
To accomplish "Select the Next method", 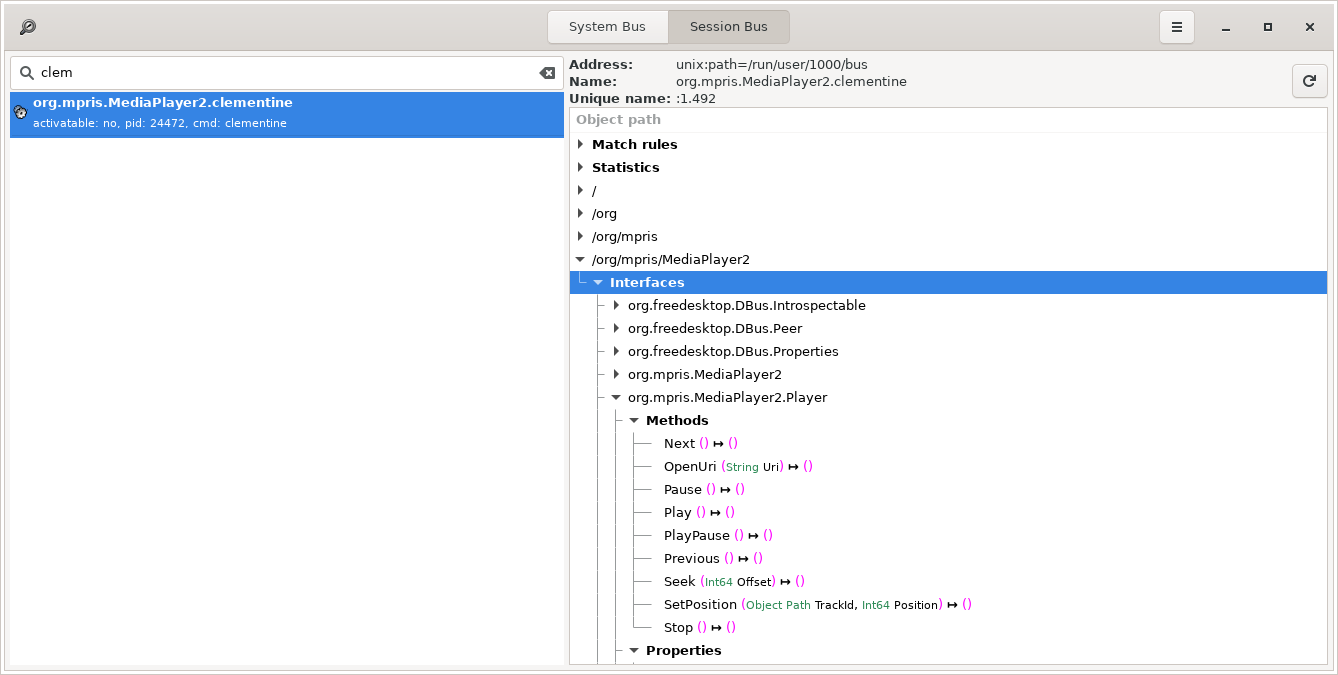I will (701, 444).
